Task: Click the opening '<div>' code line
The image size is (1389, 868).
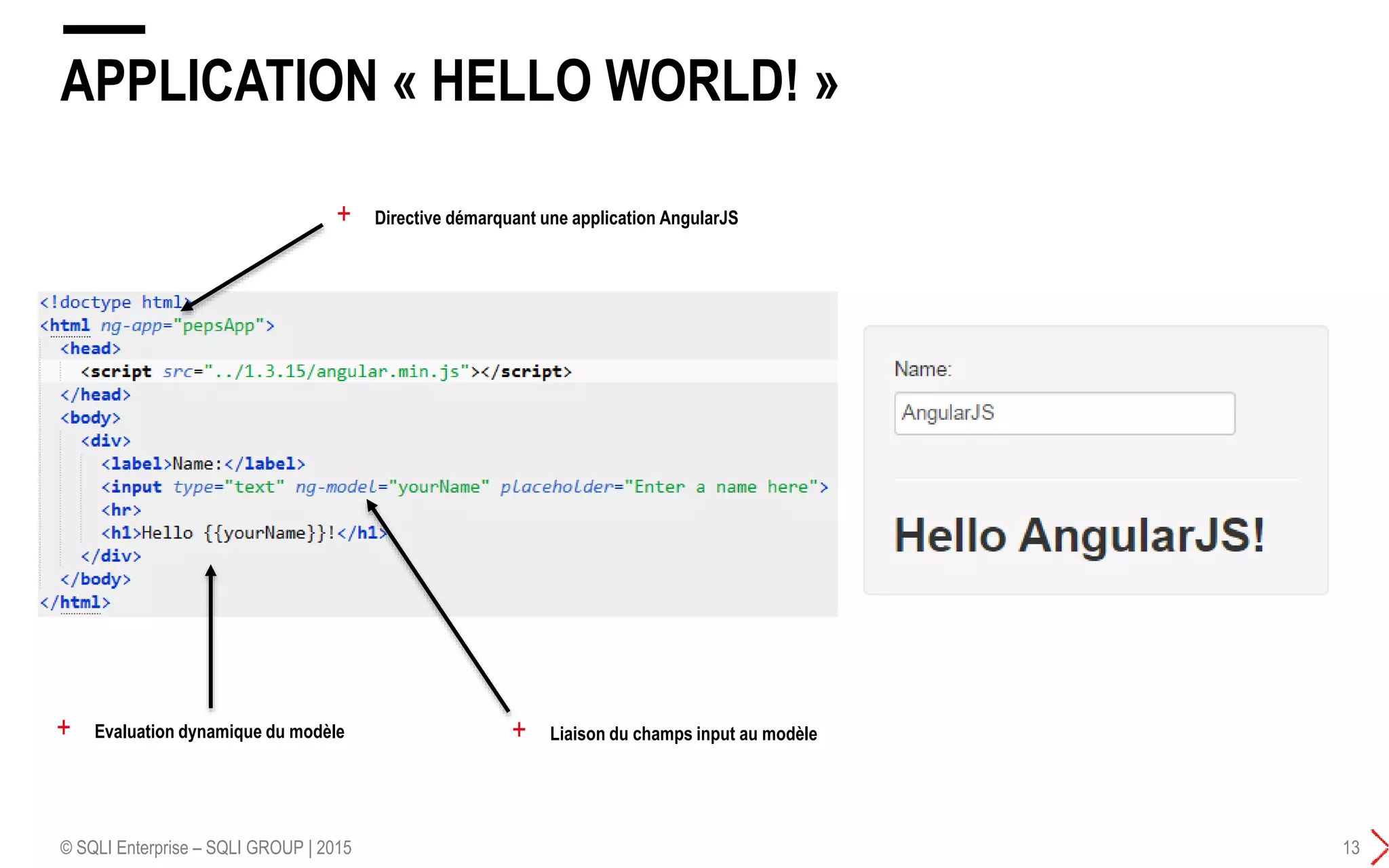Action: tap(106, 441)
